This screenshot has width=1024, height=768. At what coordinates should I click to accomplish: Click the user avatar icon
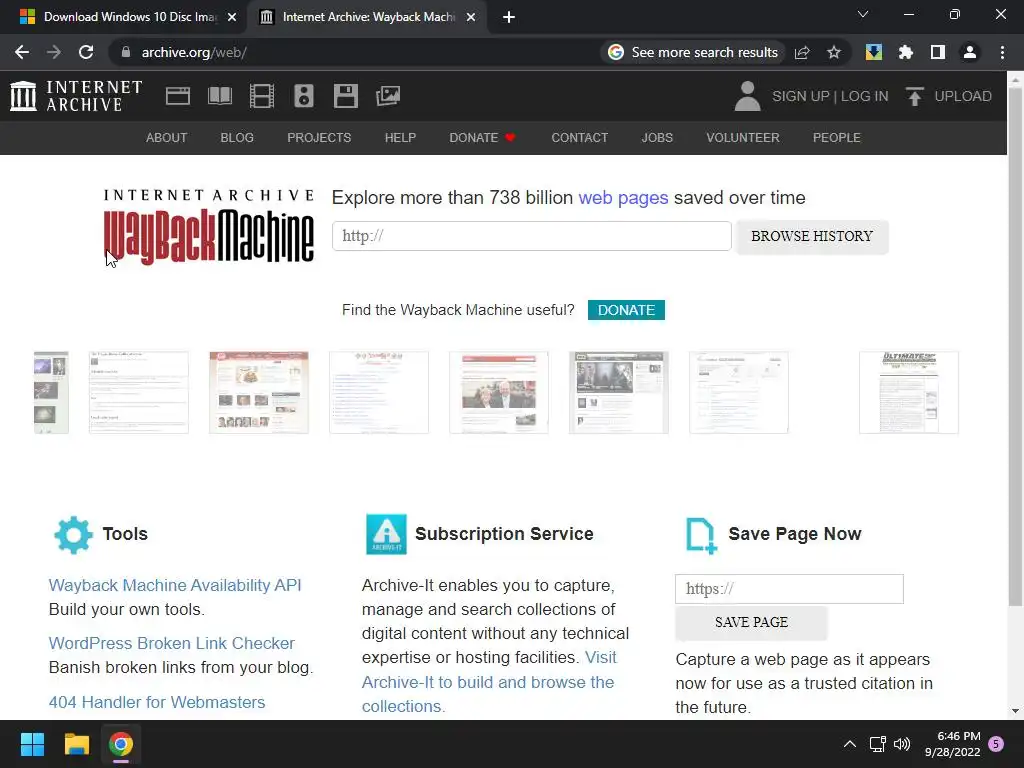pos(748,96)
